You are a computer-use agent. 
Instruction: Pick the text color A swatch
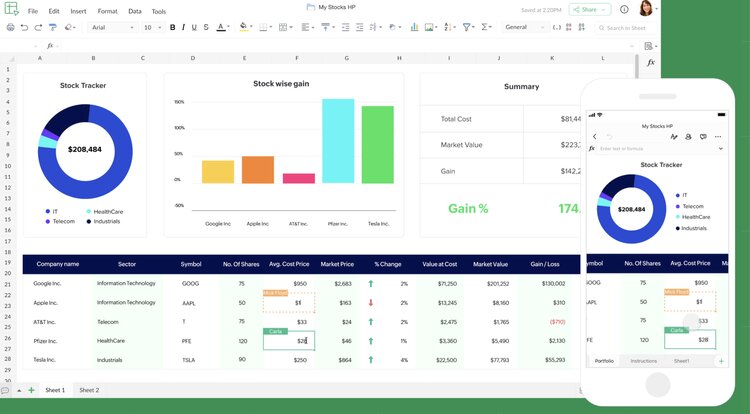221,28
